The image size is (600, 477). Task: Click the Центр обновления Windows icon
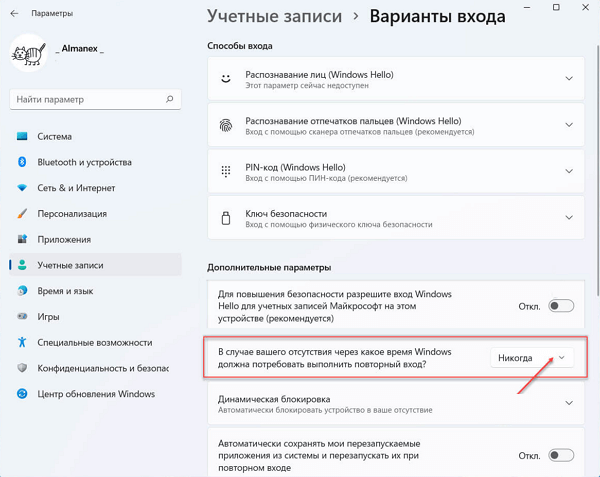pyautogui.click(x=22, y=394)
